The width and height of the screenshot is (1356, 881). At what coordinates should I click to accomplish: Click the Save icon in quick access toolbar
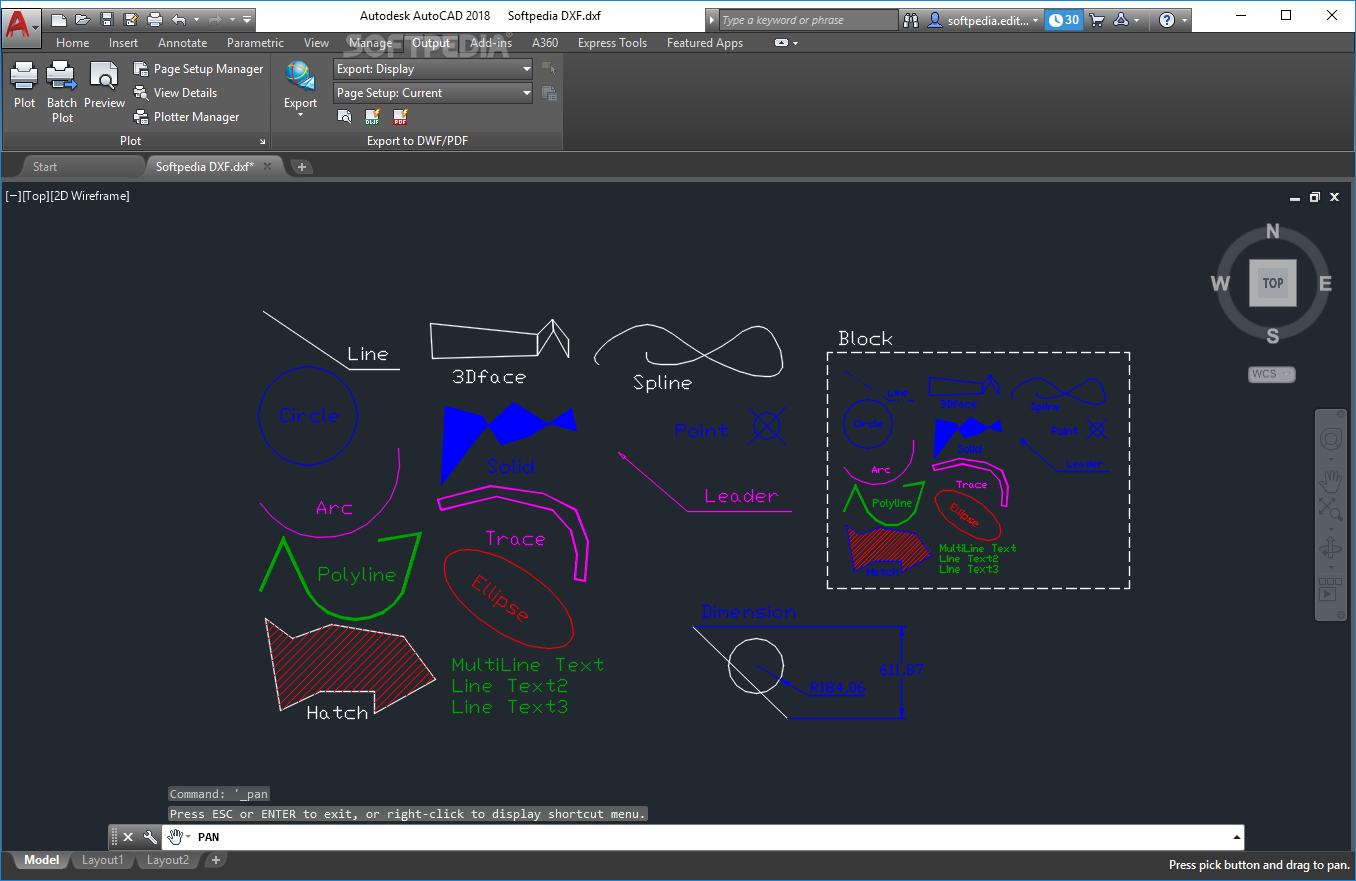click(106, 19)
